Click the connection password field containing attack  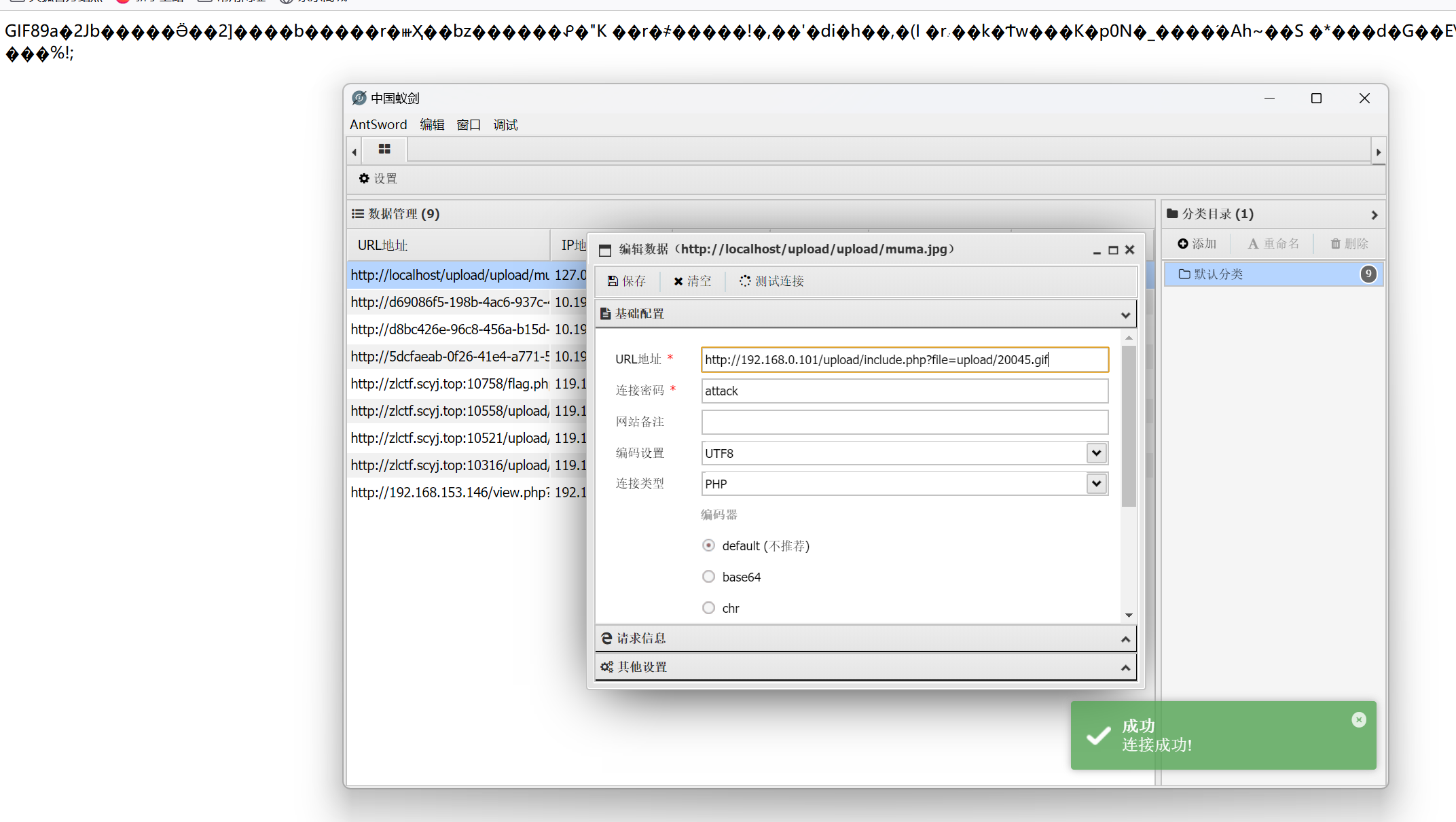[904, 391]
